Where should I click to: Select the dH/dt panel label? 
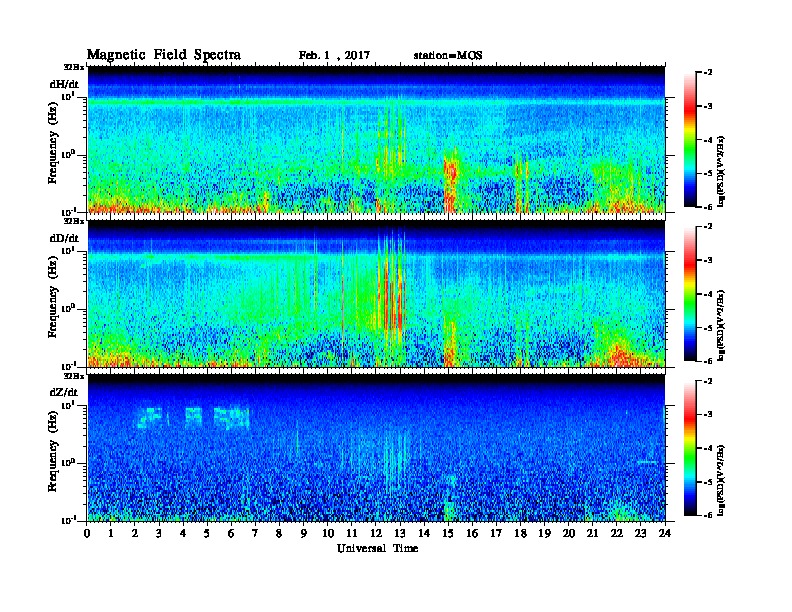64,84
